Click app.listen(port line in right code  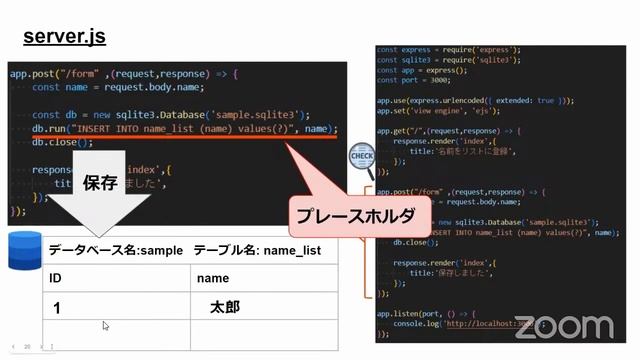426,314
